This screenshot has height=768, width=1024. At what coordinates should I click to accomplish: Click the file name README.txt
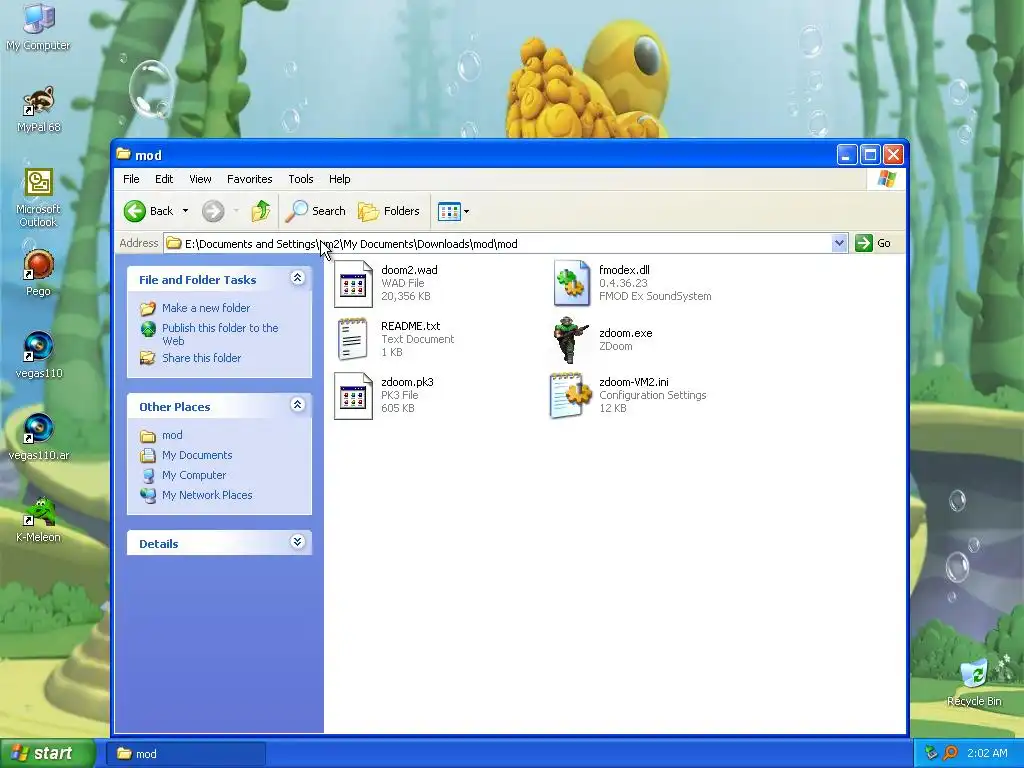[410, 326]
